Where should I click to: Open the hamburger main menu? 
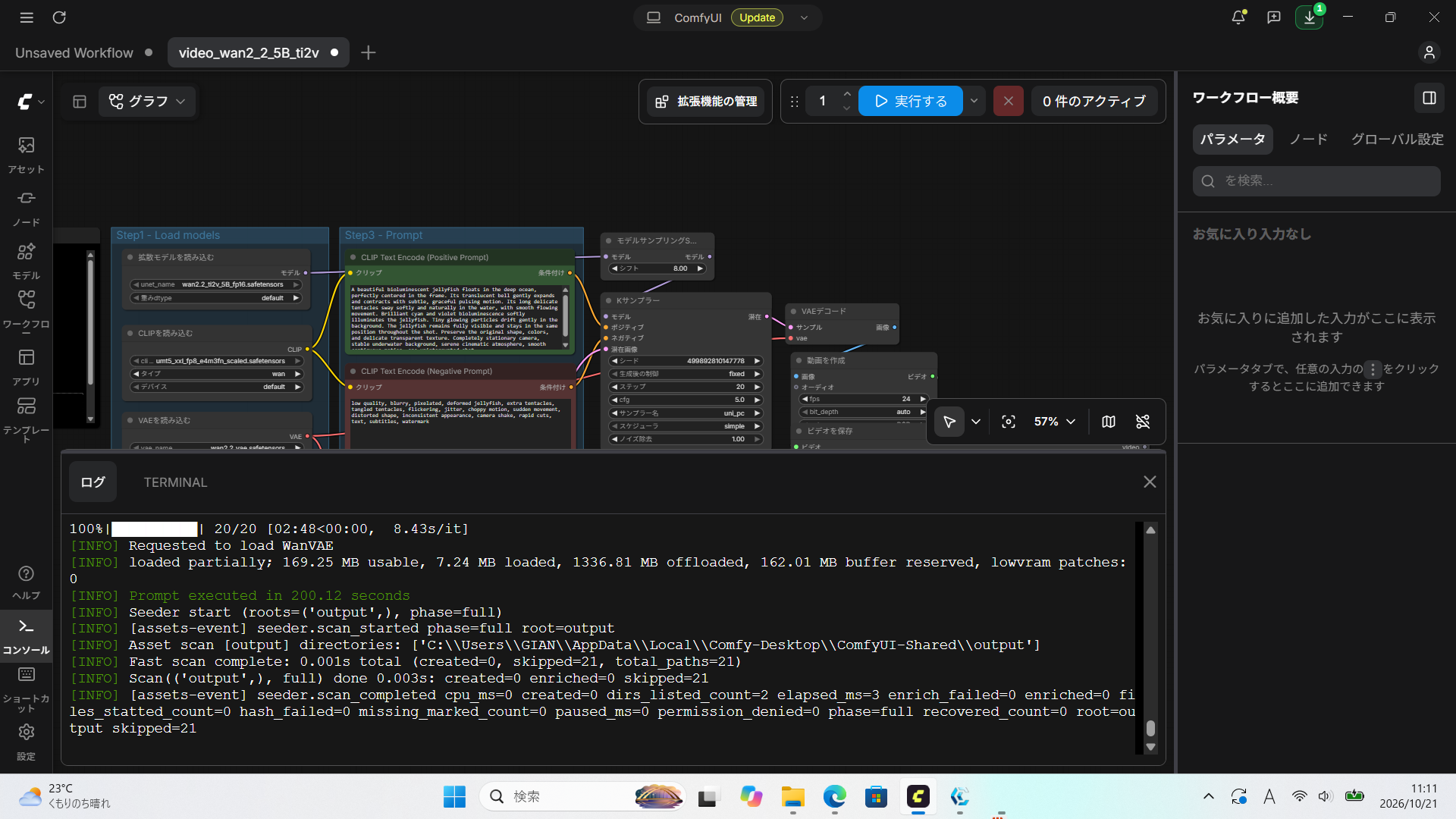27,17
